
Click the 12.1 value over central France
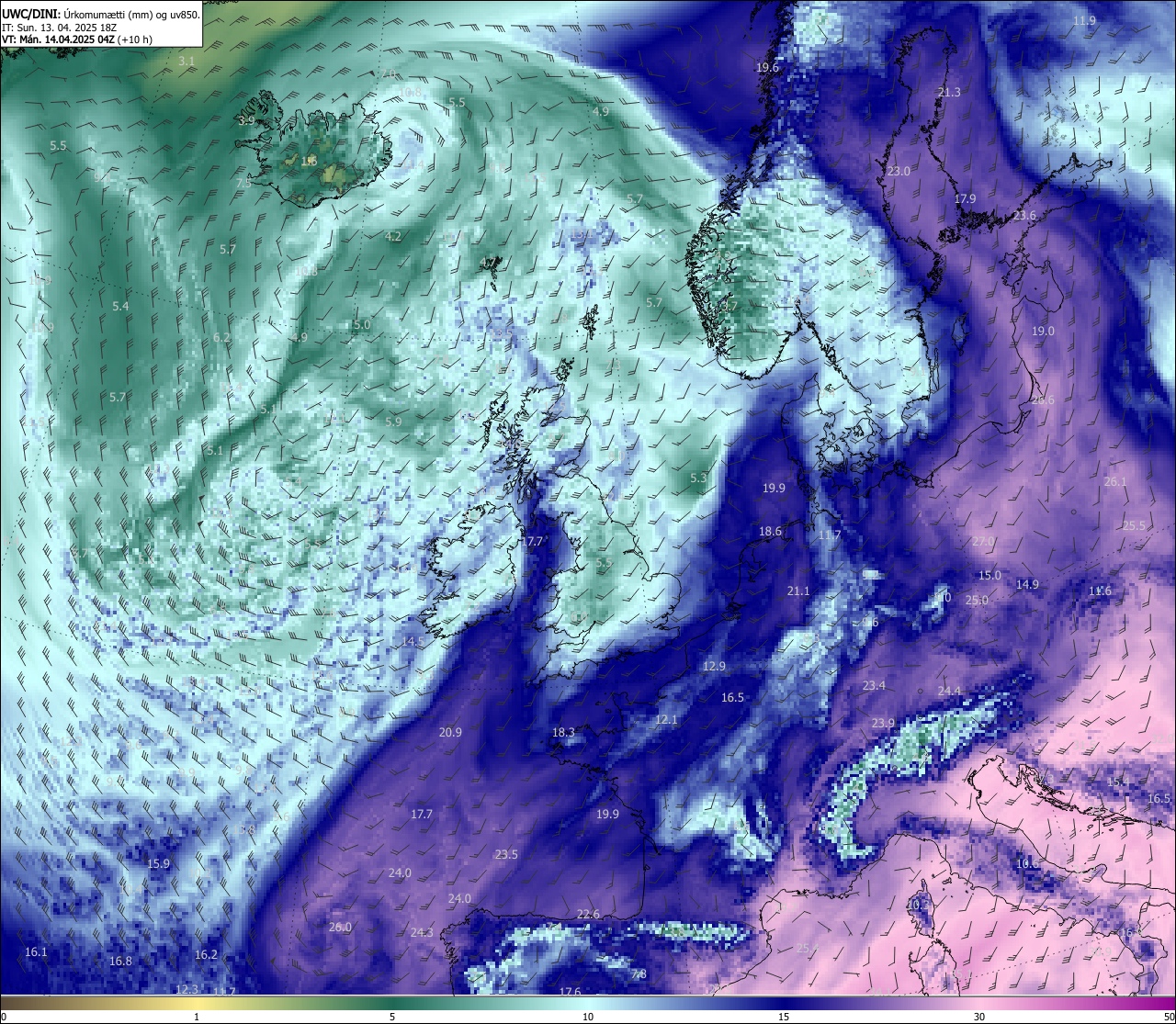click(666, 720)
